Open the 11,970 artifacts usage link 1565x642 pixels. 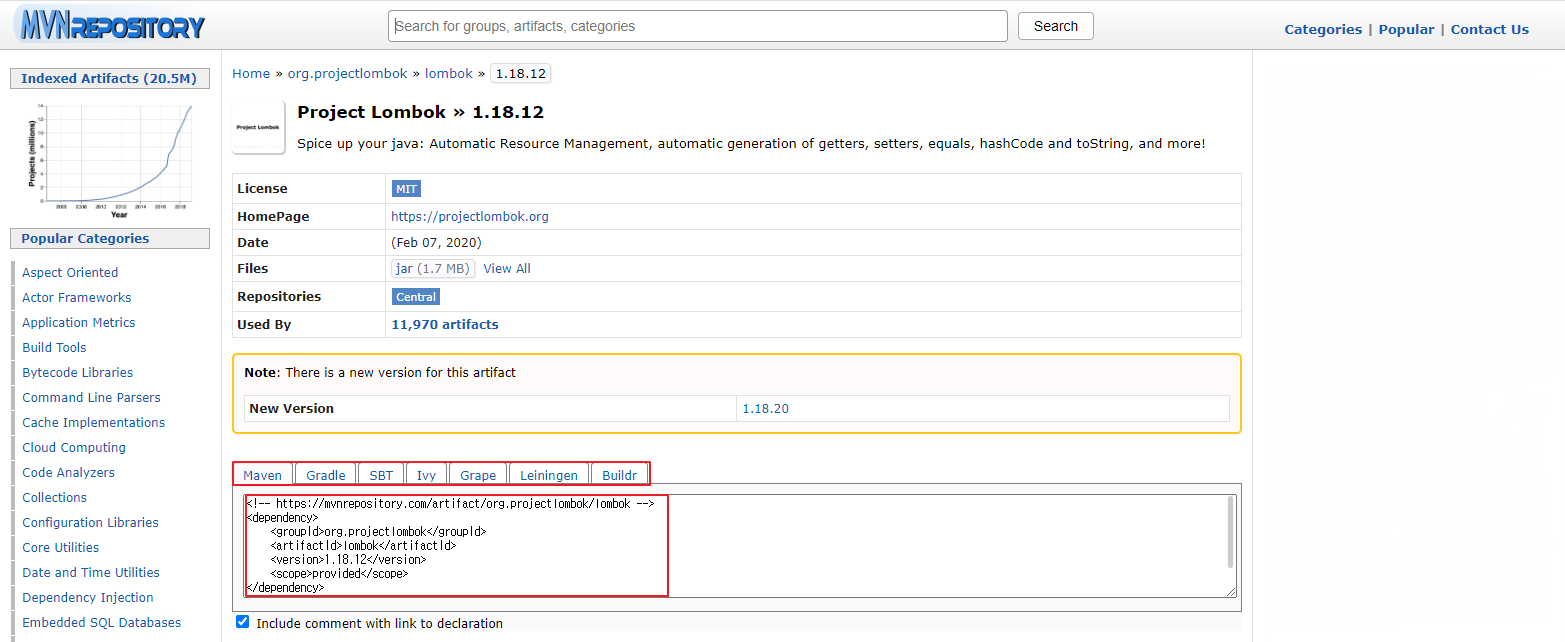444,324
